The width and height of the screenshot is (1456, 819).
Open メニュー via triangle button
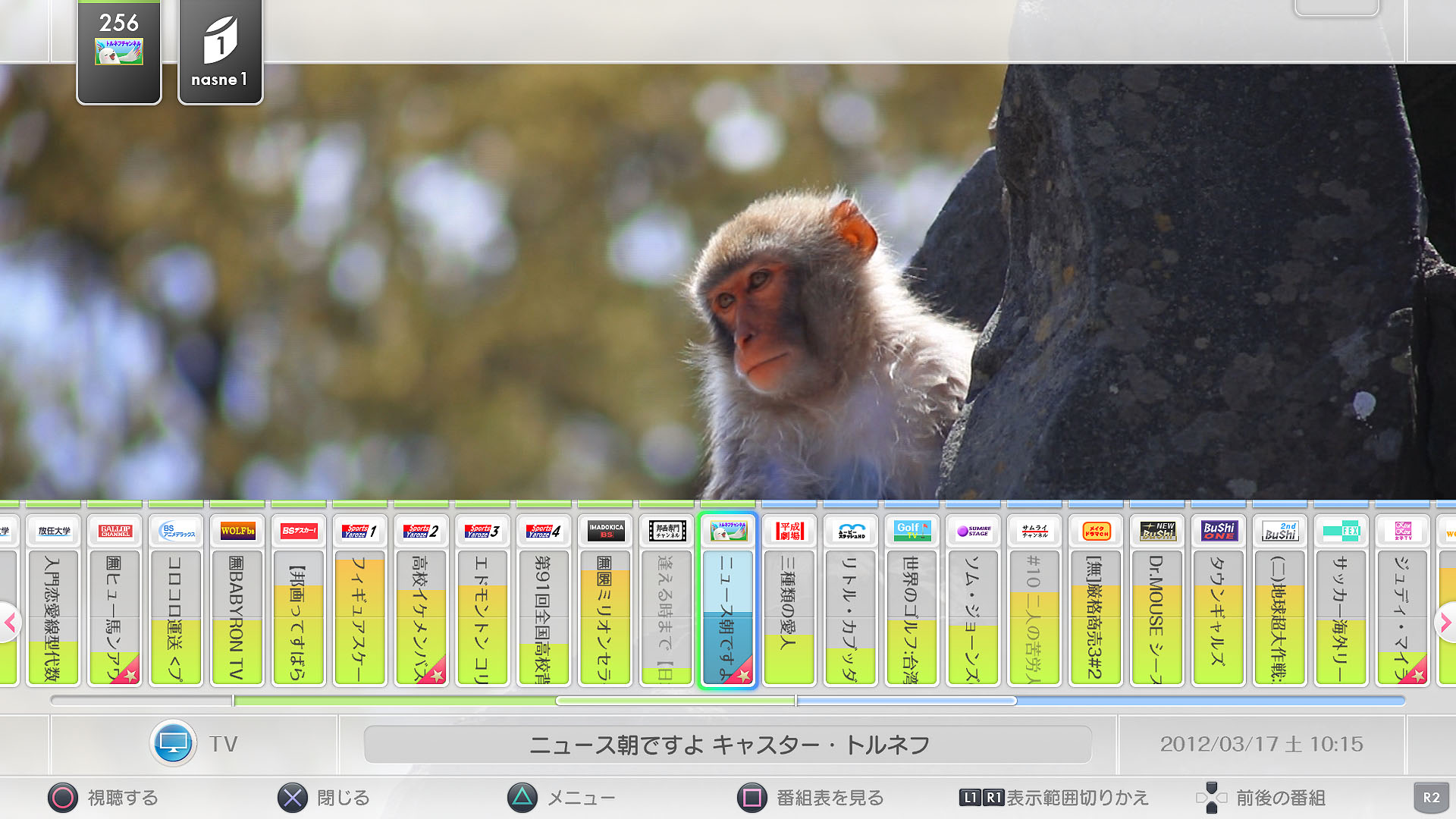tap(522, 798)
